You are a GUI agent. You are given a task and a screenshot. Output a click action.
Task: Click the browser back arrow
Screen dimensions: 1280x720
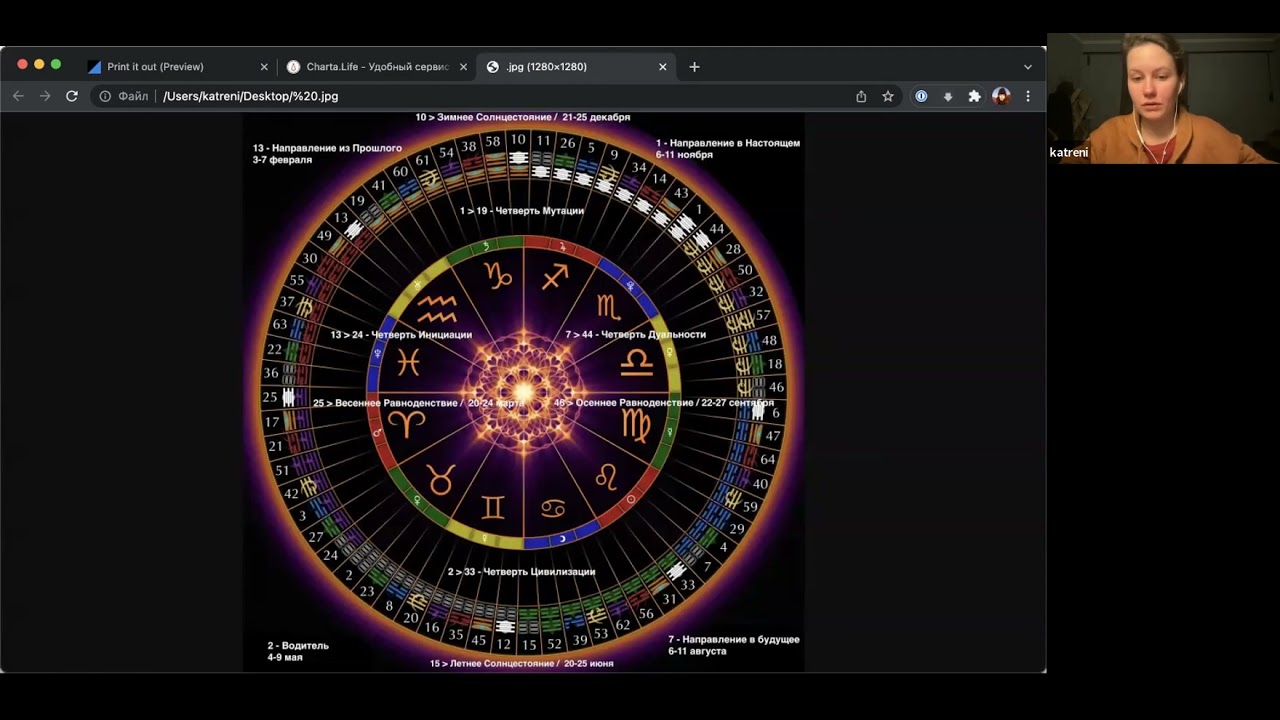pyautogui.click(x=18, y=96)
